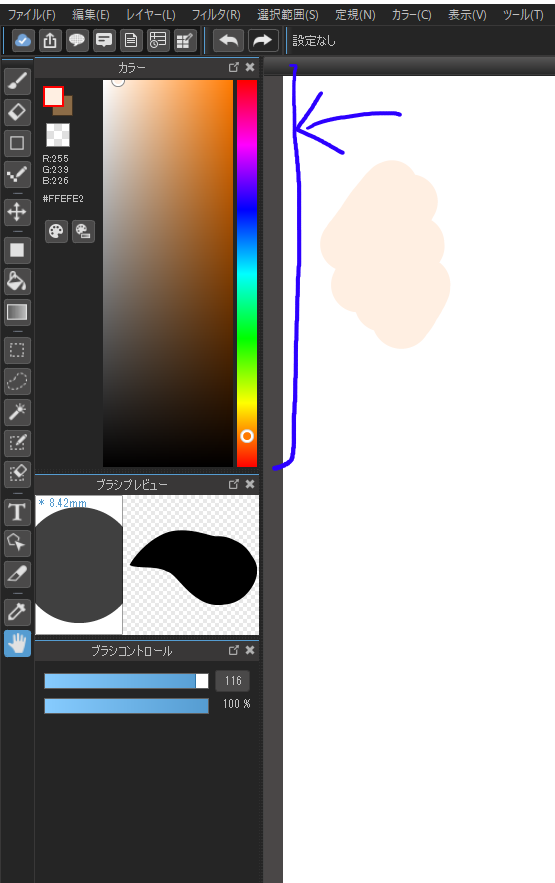Select the Lasso selection tool

click(17, 381)
